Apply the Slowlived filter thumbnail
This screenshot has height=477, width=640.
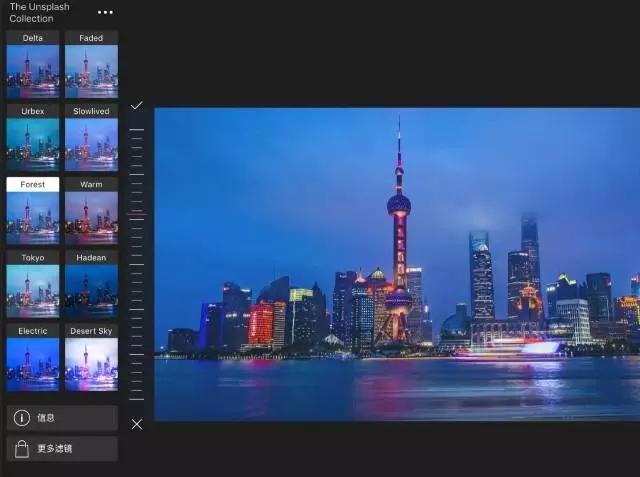[x=91, y=138]
